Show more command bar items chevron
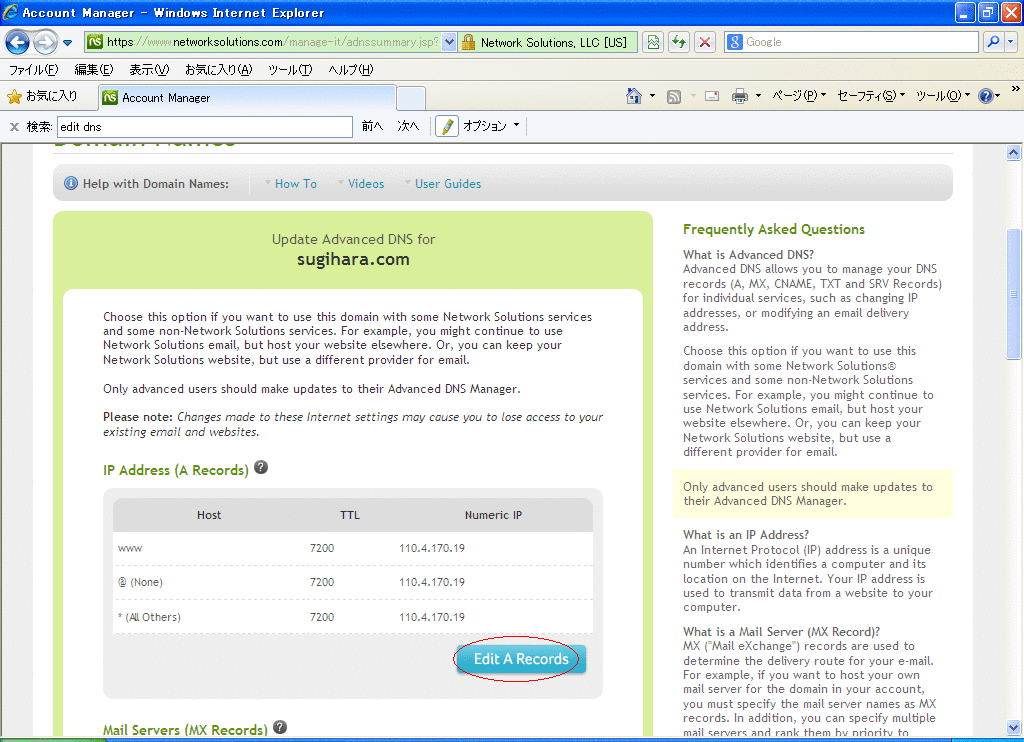 [x=1016, y=89]
